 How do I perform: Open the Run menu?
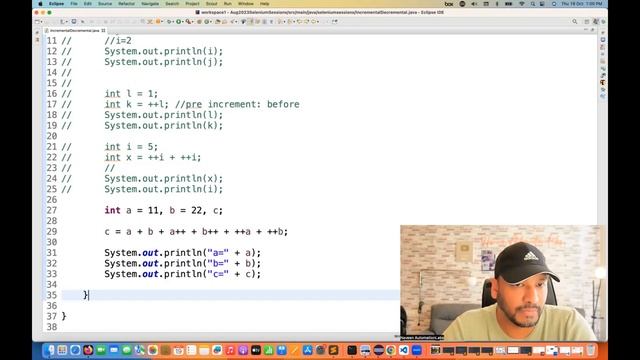pyautogui.click(x=228, y=4)
